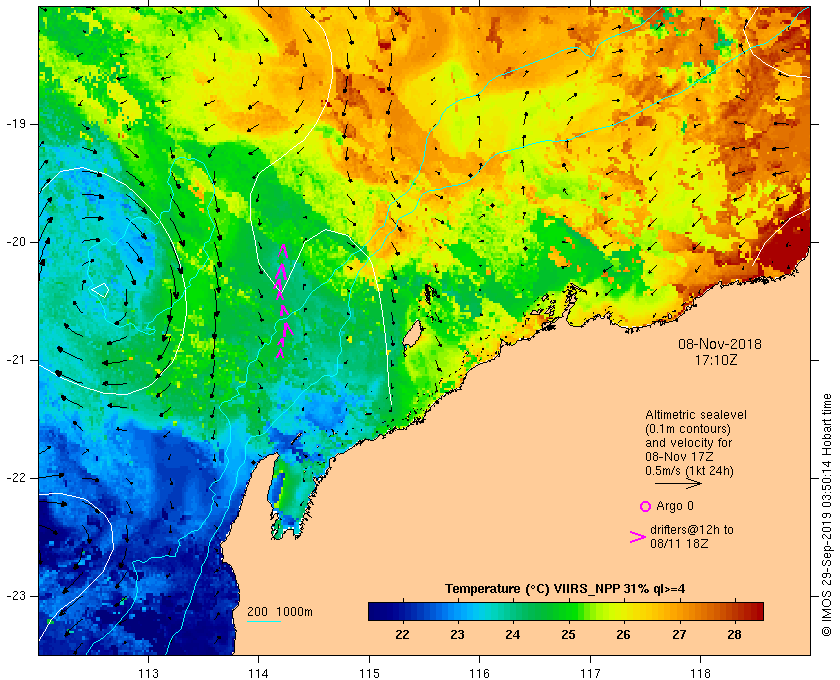Screen dimensions: 840x680
Task: Click the 'Temperature (°C) VIIRS_NPP 31% ql>=4' title
Action: pos(565,589)
